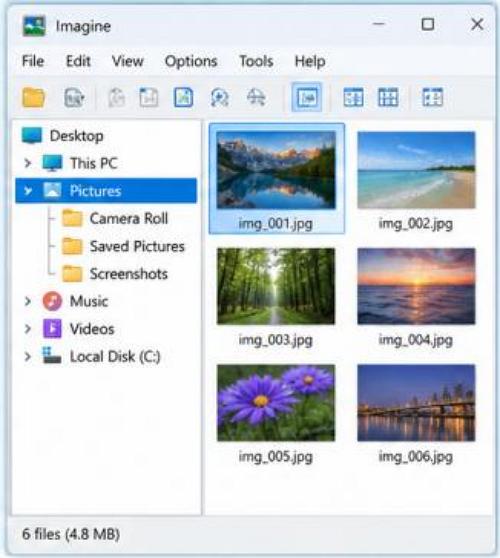Toggle the highlighted thumbnail browser view icon
Image resolution: width=500 pixels, height=558 pixels.
(x=307, y=97)
